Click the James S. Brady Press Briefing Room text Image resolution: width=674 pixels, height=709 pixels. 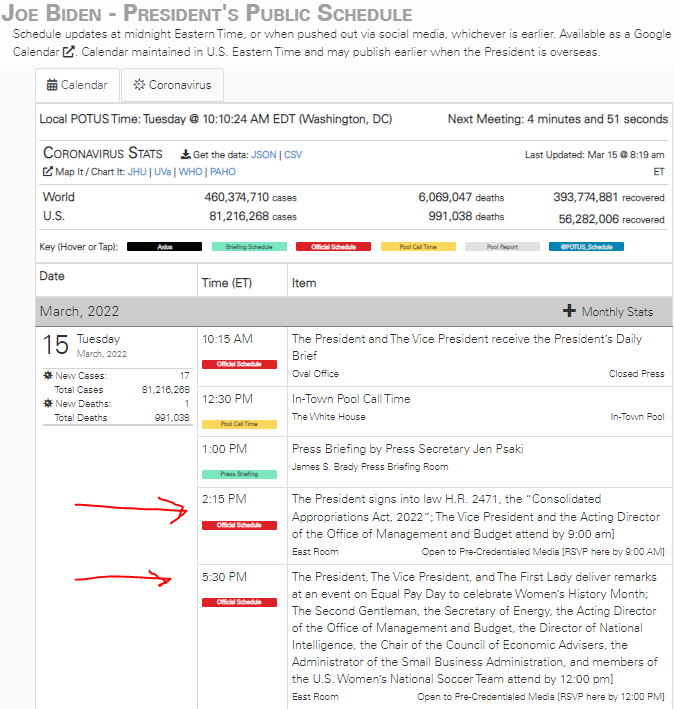[x=370, y=467]
